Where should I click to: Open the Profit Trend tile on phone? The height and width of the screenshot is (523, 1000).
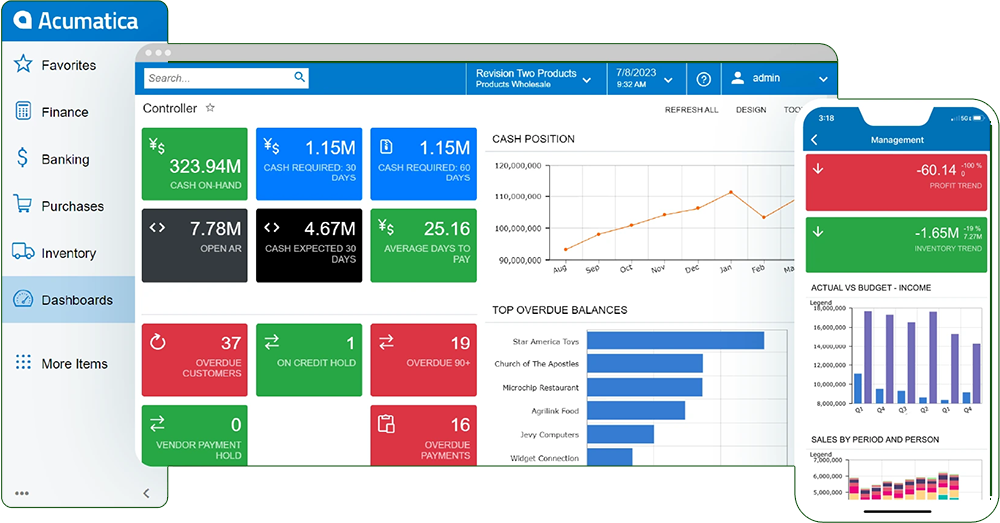(x=896, y=182)
